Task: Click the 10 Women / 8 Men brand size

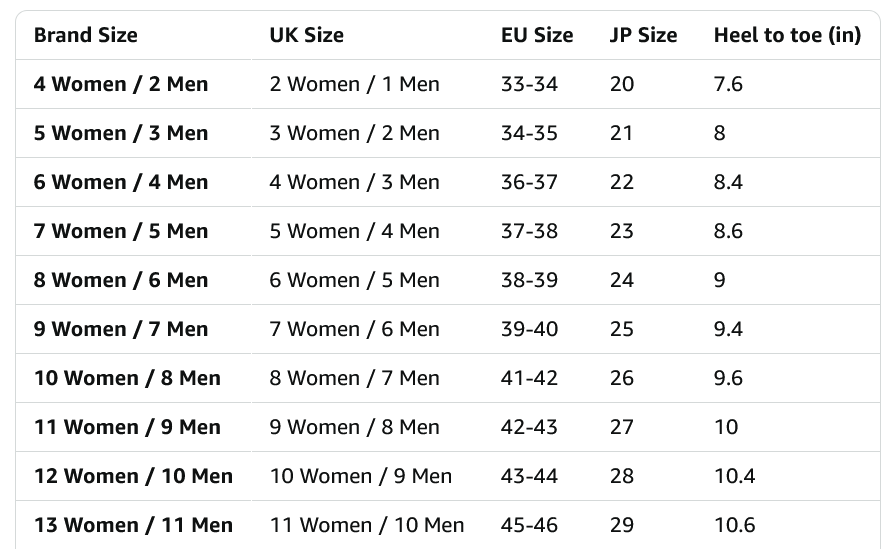Action: (127, 378)
